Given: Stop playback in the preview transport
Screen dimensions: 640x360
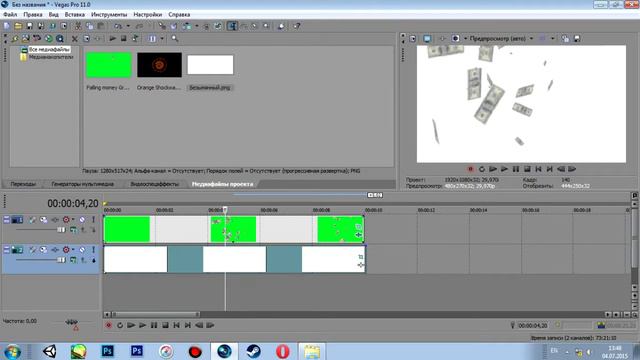Looking at the screenshot, I should 527,169.
